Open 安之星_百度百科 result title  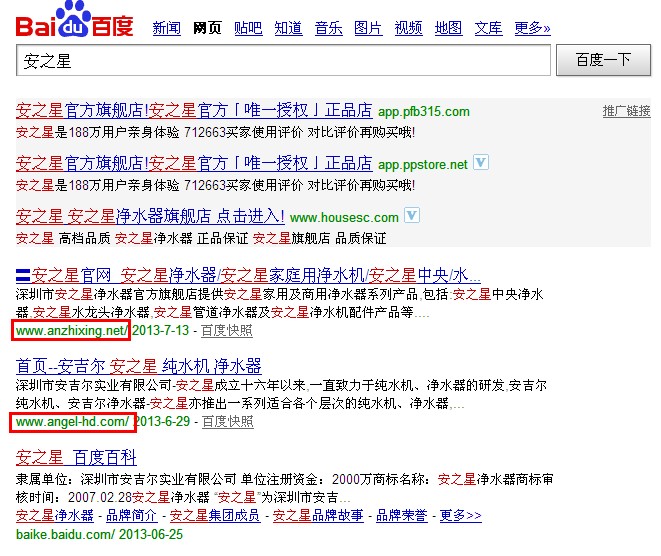click(x=76, y=457)
